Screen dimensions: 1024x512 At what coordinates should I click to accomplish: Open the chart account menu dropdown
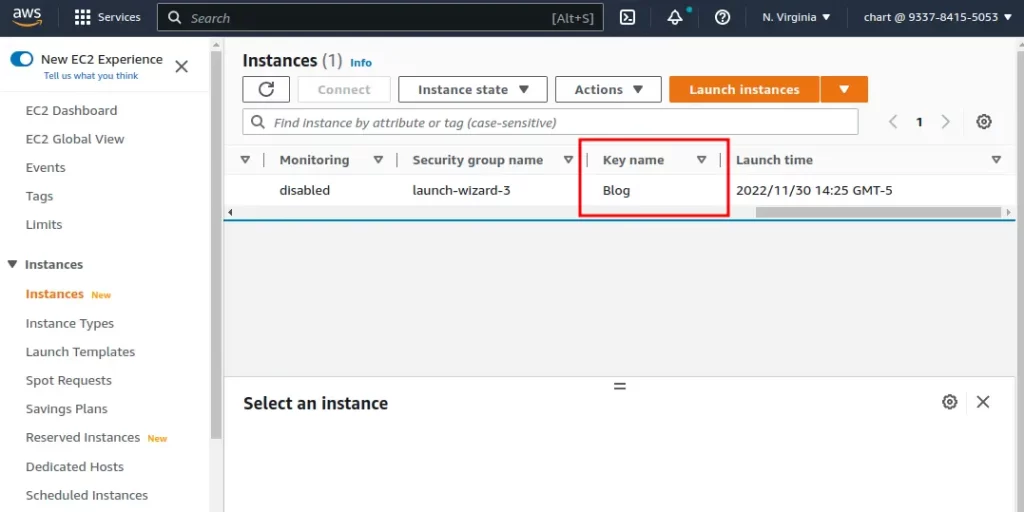[x=938, y=18]
